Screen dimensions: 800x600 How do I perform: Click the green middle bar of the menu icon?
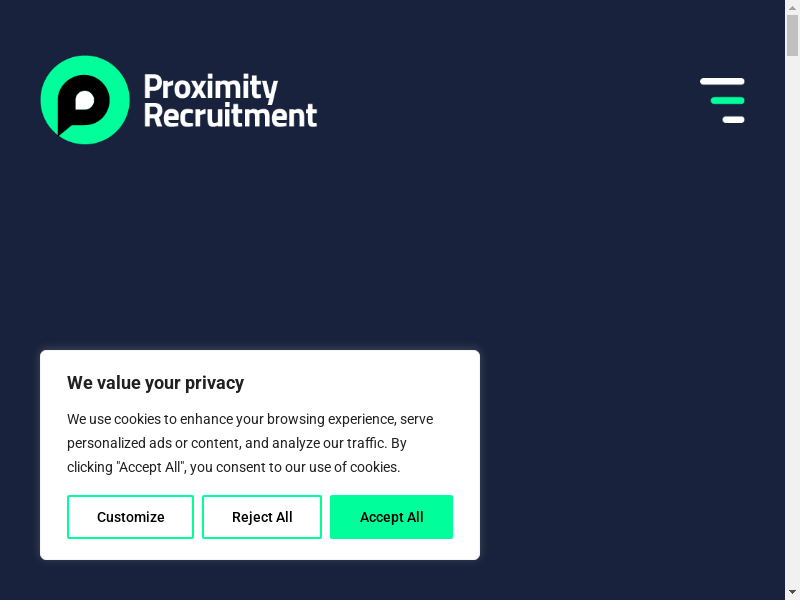tap(727, 100)
